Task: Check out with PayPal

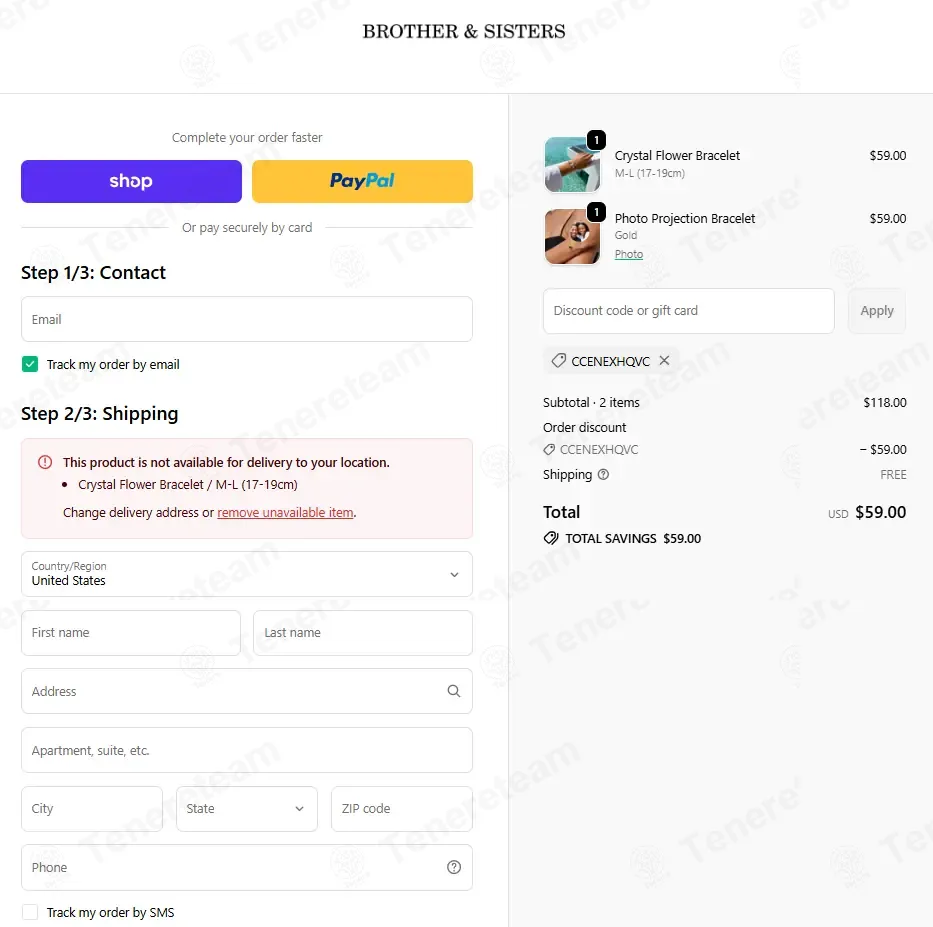Action: tap(362, 181)
